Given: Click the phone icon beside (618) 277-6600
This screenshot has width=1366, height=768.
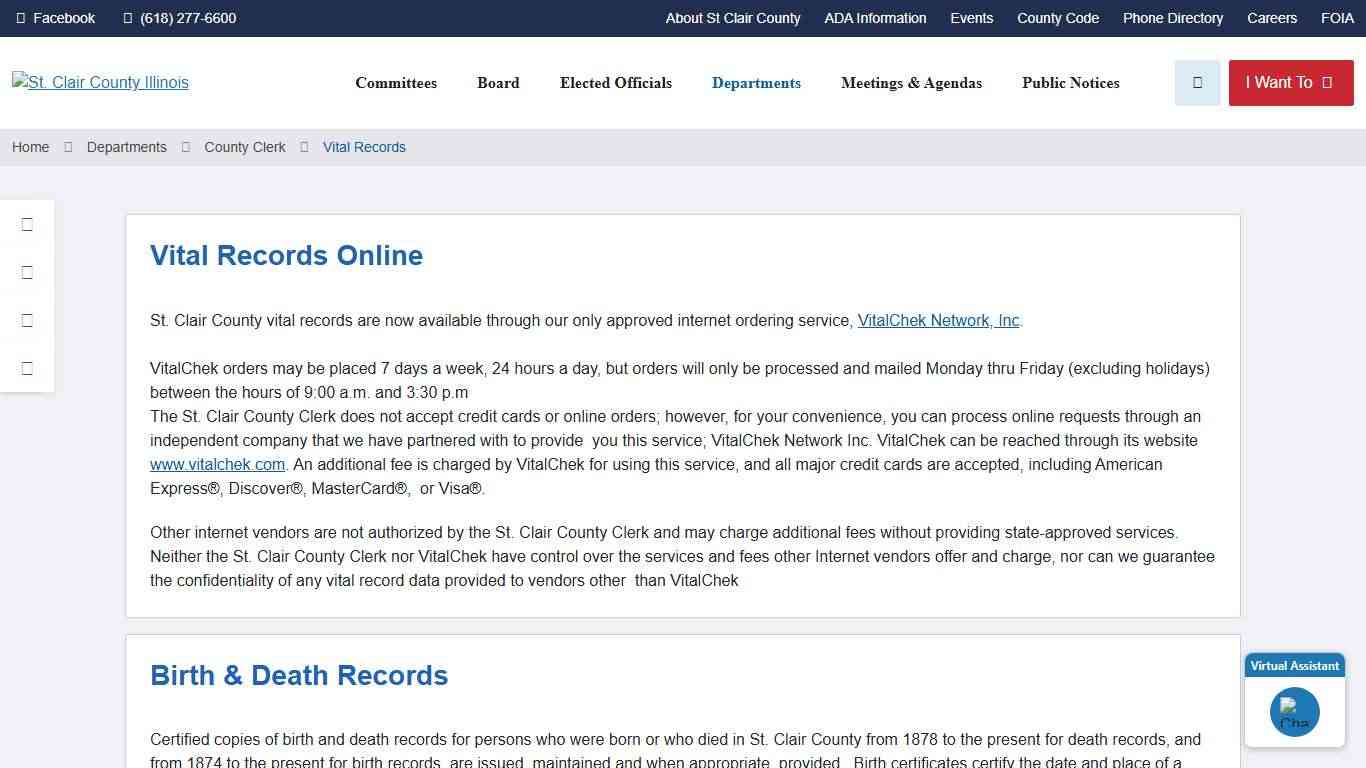Looking at the screenshot, I should pos(127,17).
